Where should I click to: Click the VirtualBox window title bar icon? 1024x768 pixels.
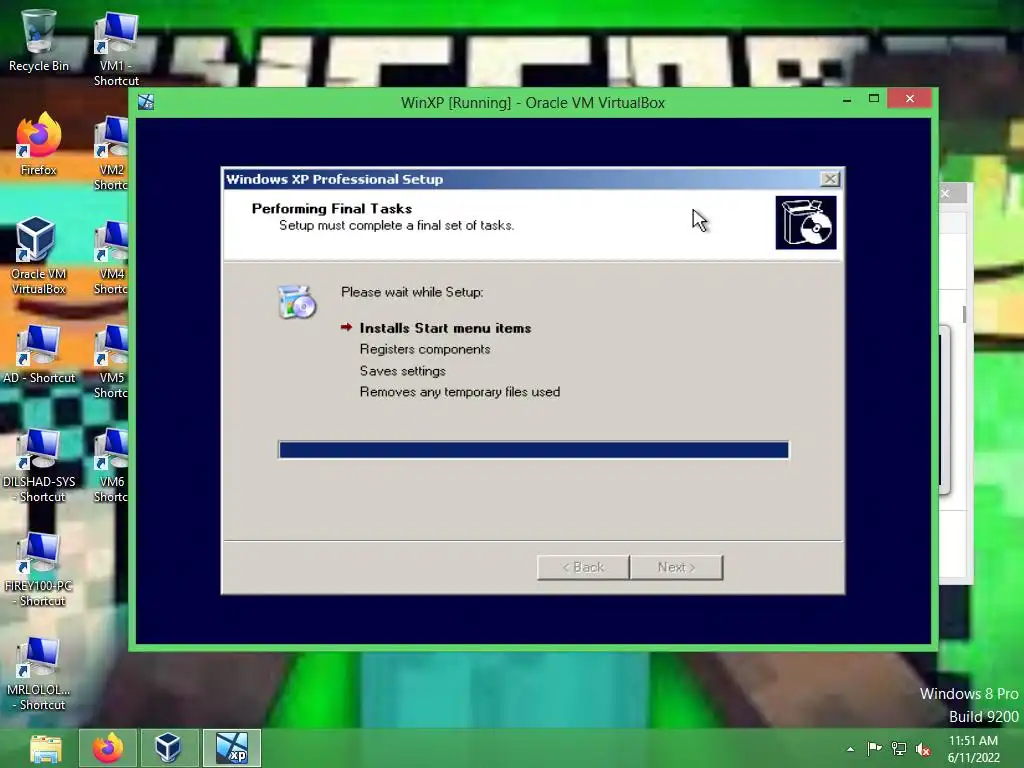pyautogui.click(x=146, y=102)
